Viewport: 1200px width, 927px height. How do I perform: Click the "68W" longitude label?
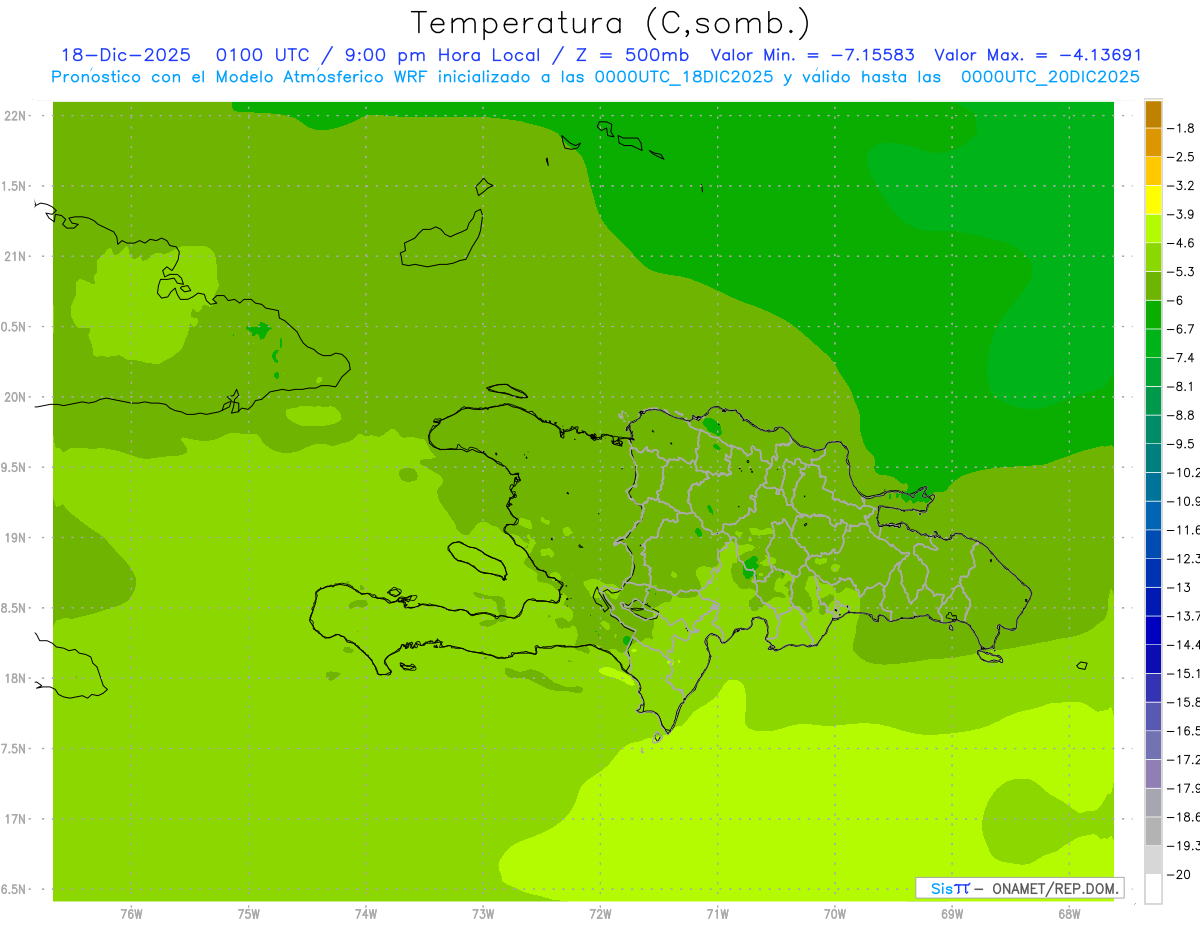tap(1069, 915)
